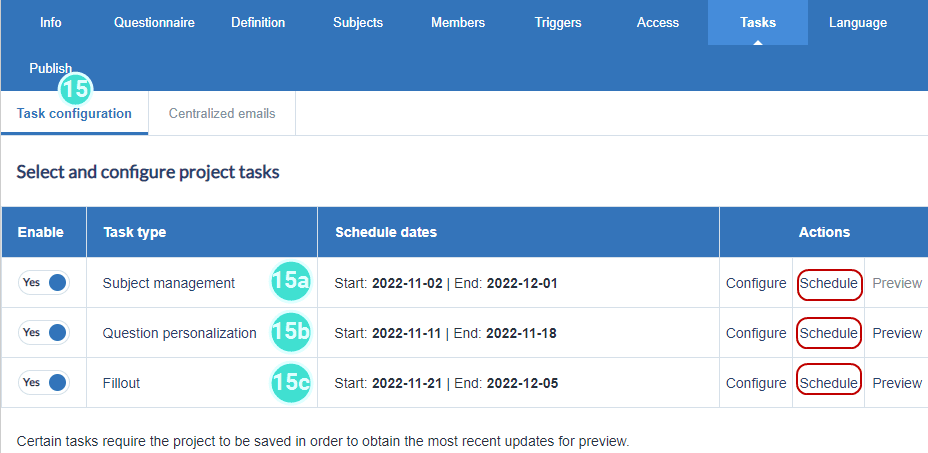Click start date 2022-11-11
Image resolution: width=928 pixels, height=453 pixels.
click(x=407, y=333)
